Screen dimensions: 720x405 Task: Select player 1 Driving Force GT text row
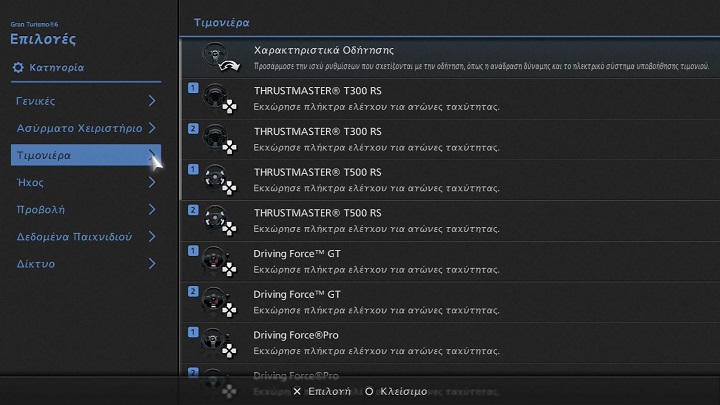[450, 262]
